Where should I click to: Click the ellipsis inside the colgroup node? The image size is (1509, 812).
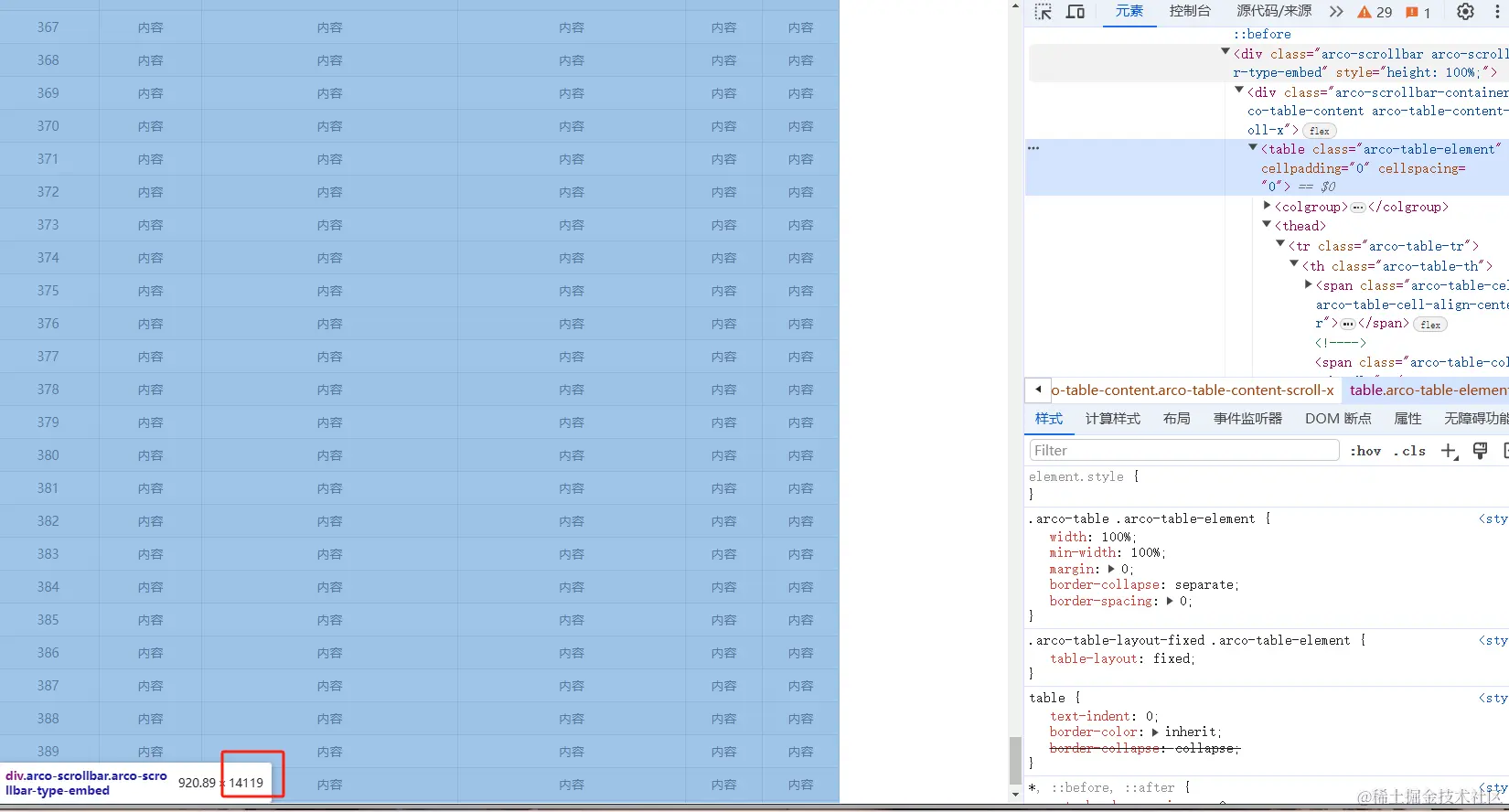tap(1358, 208)
